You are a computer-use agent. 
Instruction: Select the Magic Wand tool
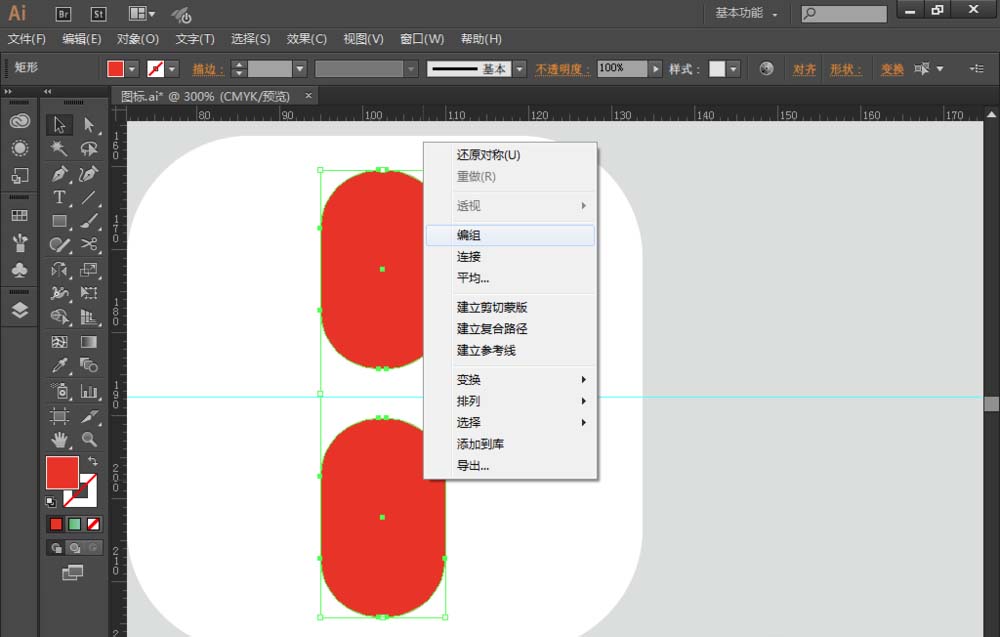[x=59, y=149]
